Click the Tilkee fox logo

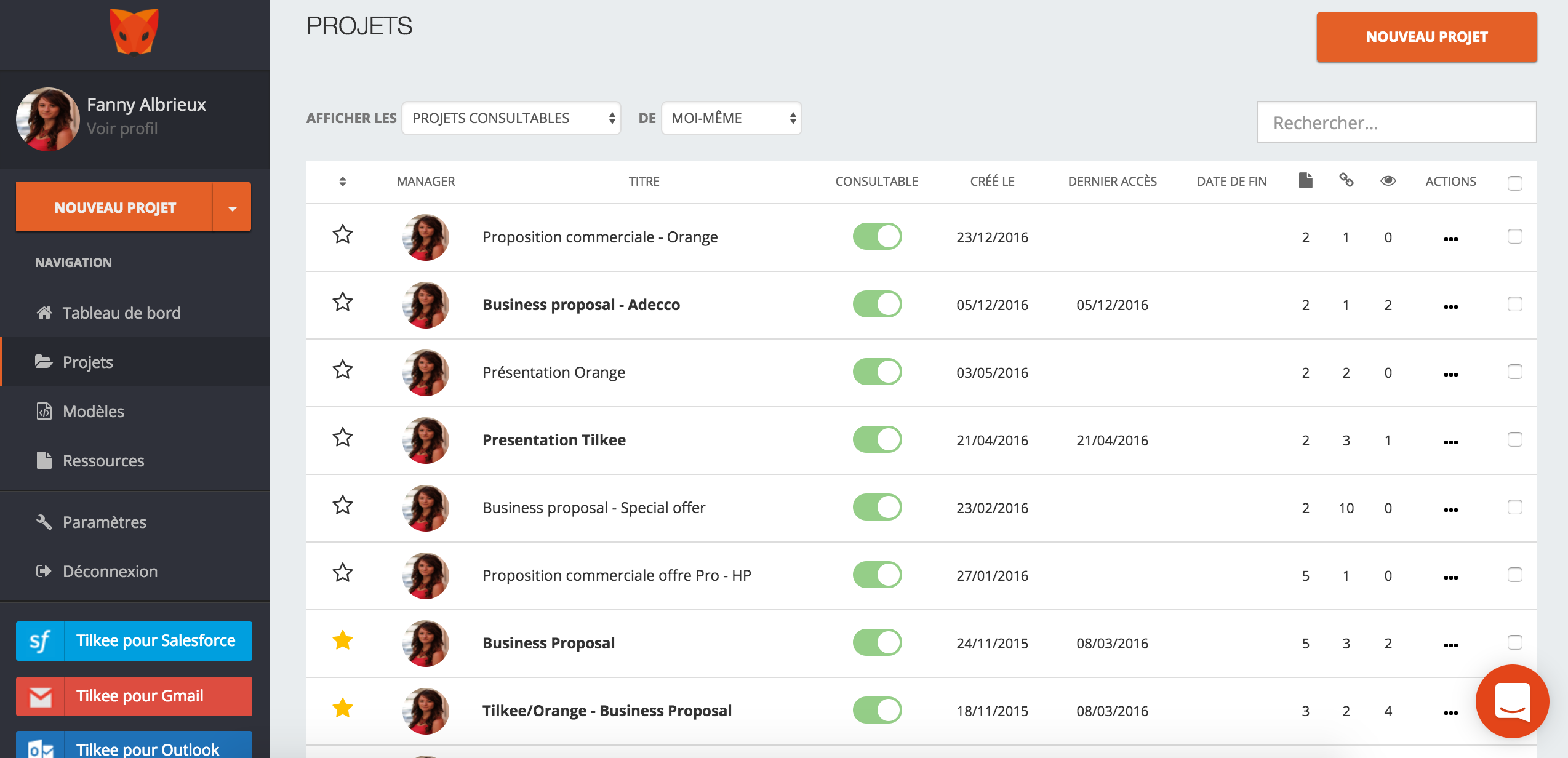[x=134, y=32]
